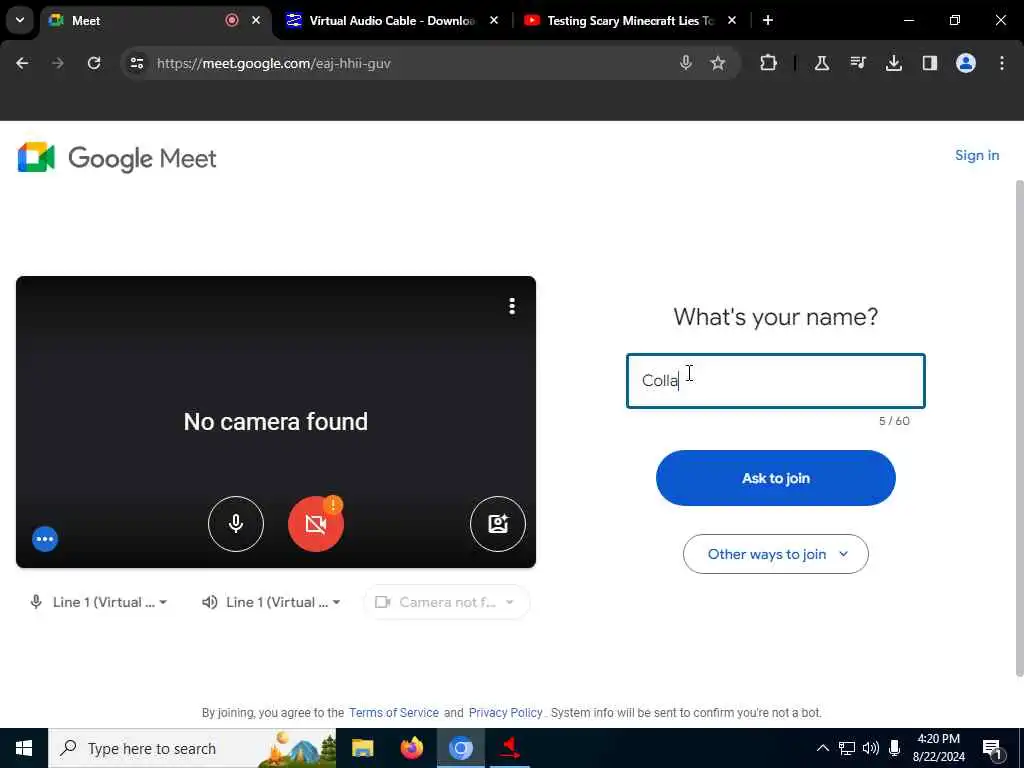Click the Sign in link
Viewport: 1024px width, 768px height.
coord(977,155)
